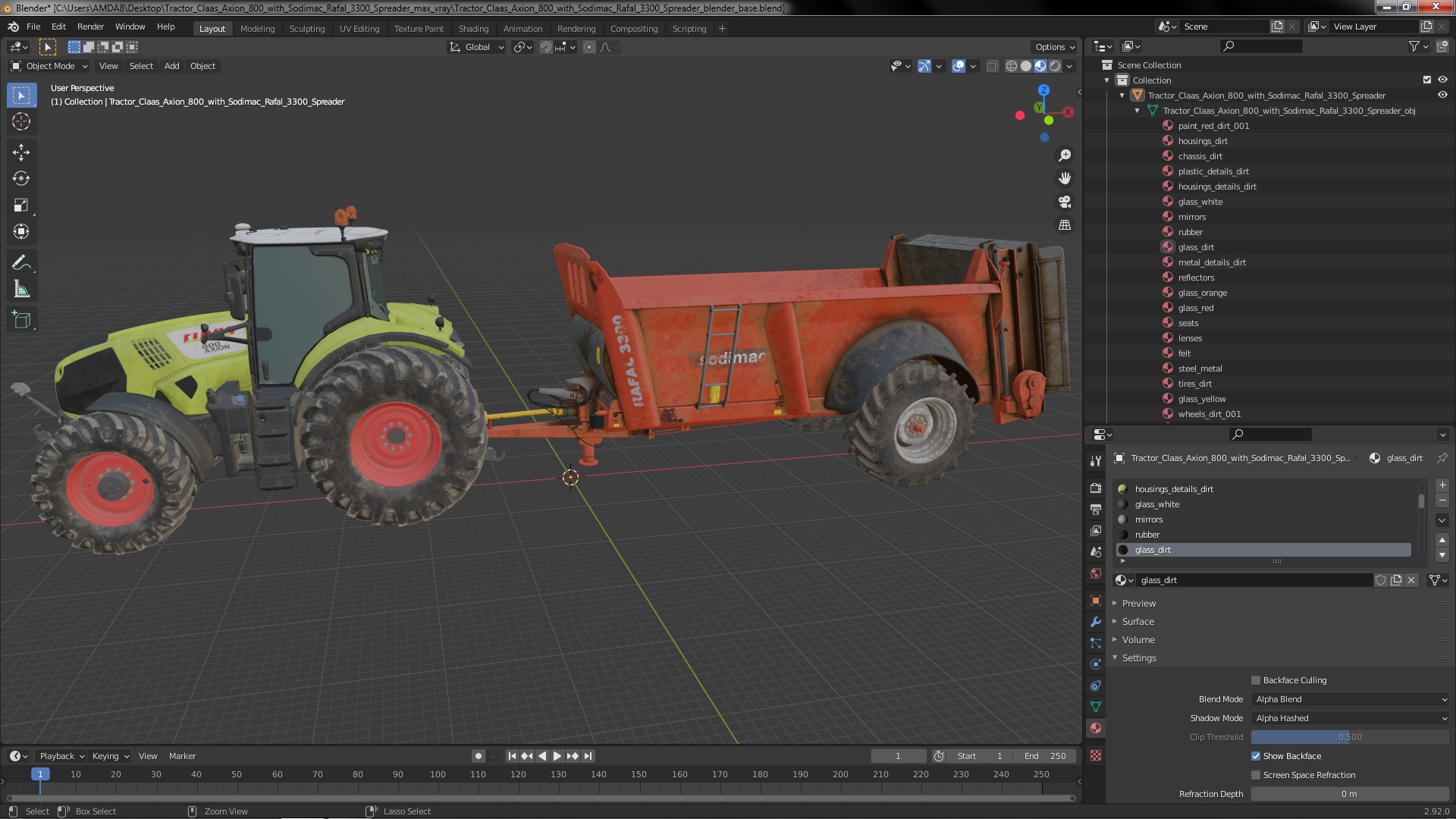
Task: Open the Options dropdown in viewport header
Action: (x=1055, y=47)
